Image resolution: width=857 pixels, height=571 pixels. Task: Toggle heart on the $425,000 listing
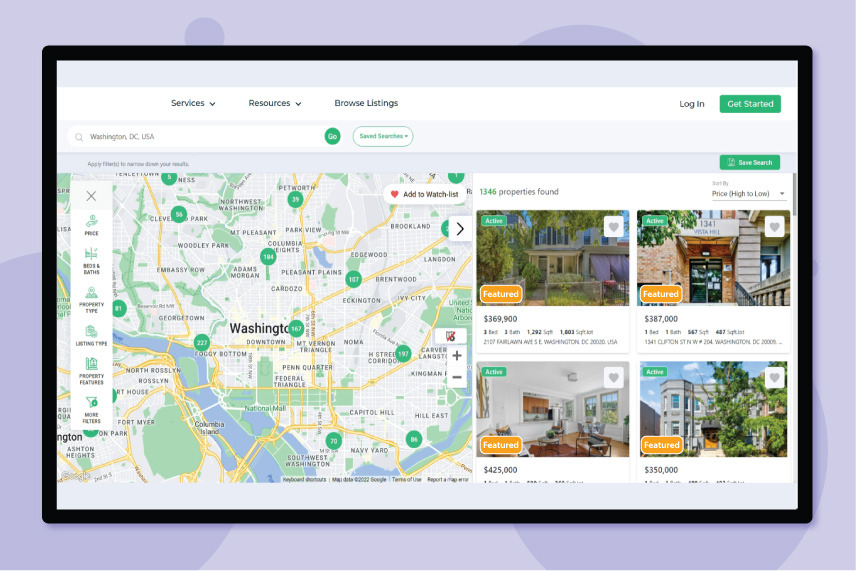click(614, 378)
